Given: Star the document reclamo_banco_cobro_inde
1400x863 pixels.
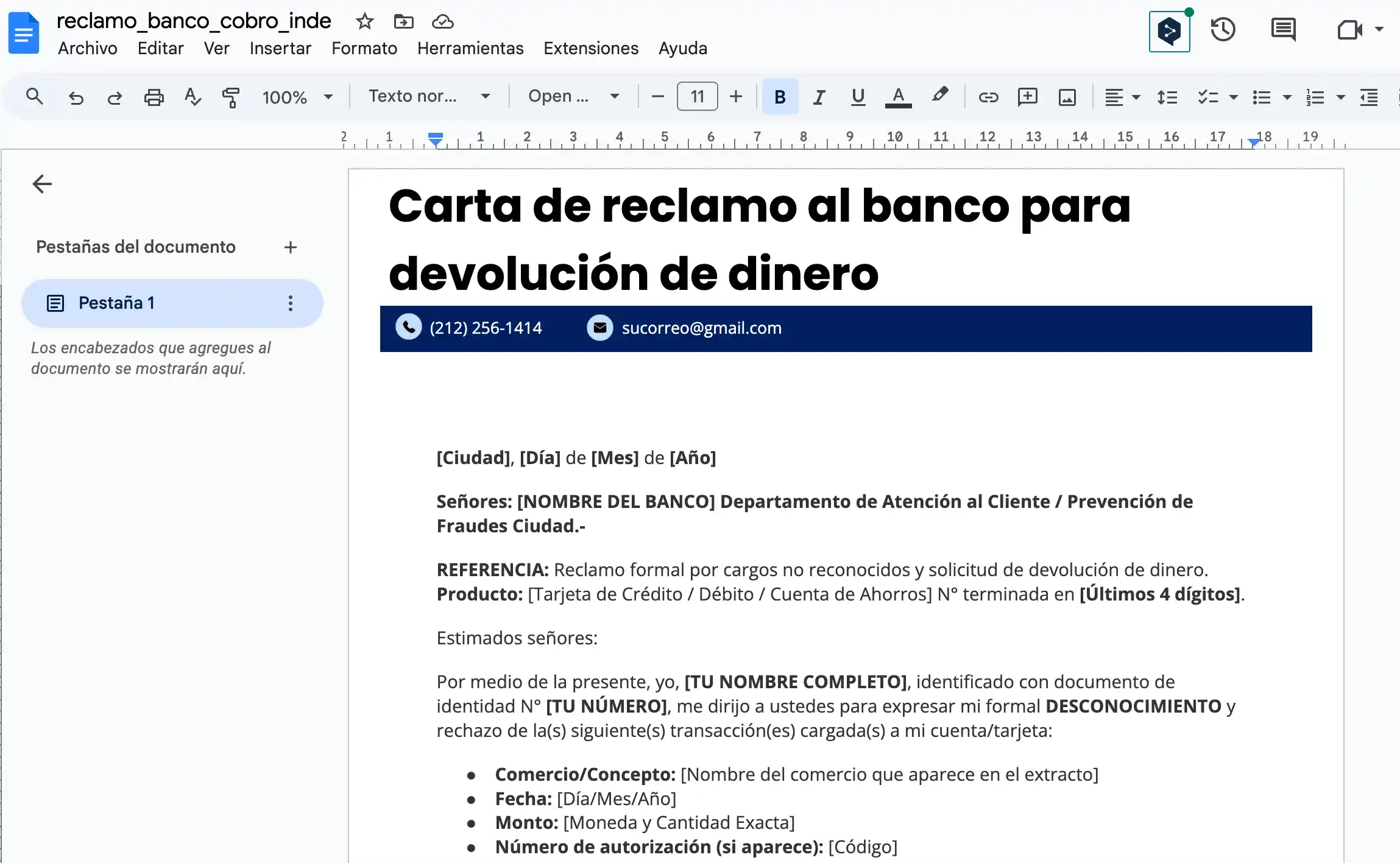Looking at the screenshot, I should click(364, 21).
